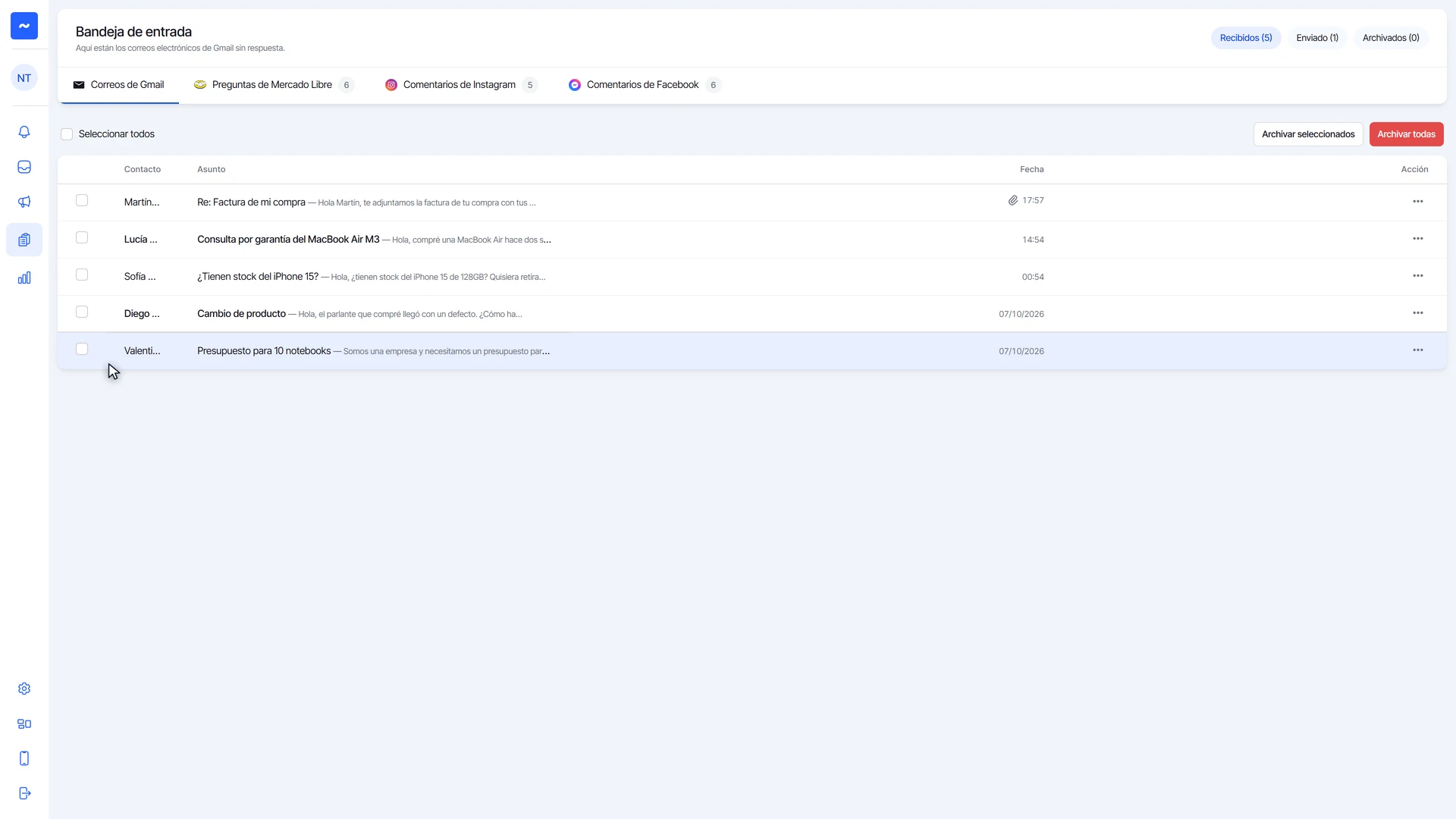Image resolution: width=1456 pixels, height=819 pixels.
Task: Check the Seleccionar todos checkbox
Action: point(67,134)
